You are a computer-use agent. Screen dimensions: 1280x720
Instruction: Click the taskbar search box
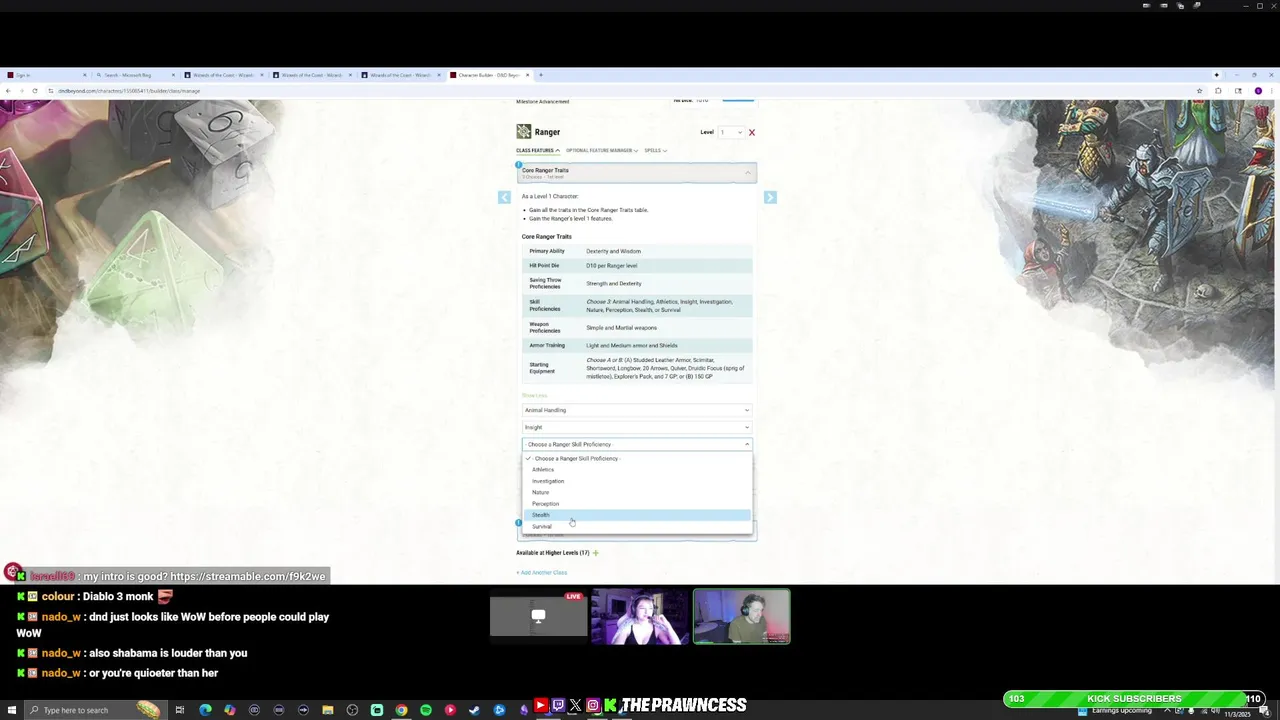tap(94, 710)
